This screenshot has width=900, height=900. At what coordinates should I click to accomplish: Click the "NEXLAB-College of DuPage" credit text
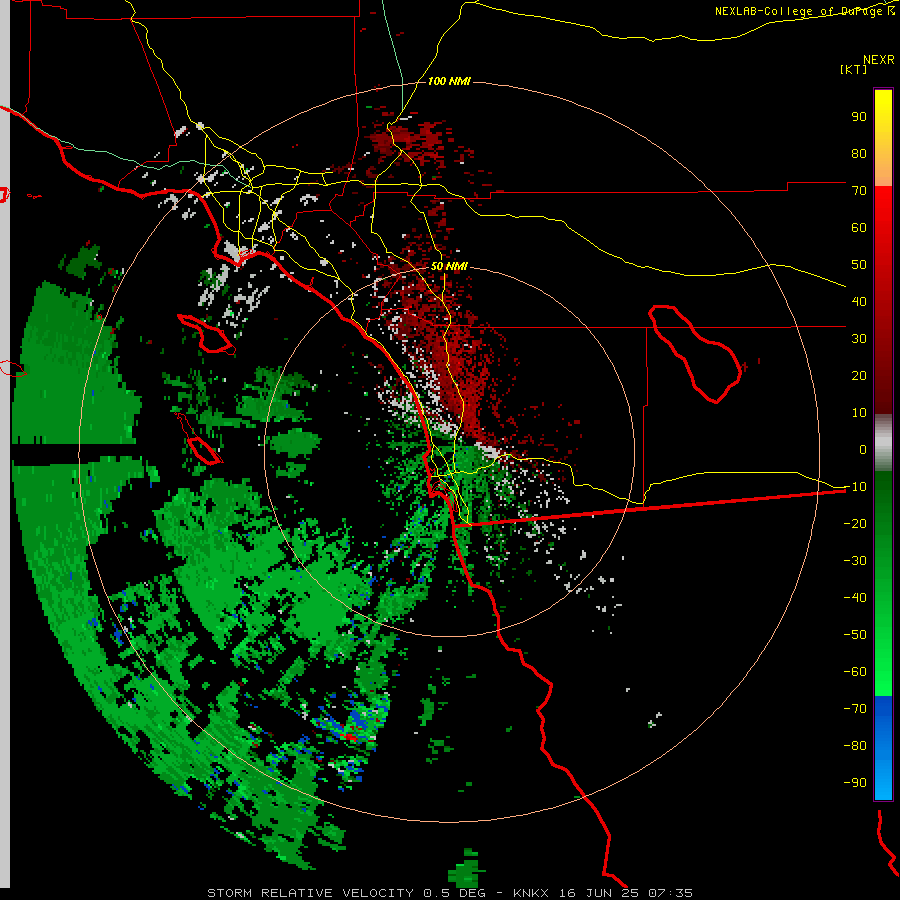[800, 11]
